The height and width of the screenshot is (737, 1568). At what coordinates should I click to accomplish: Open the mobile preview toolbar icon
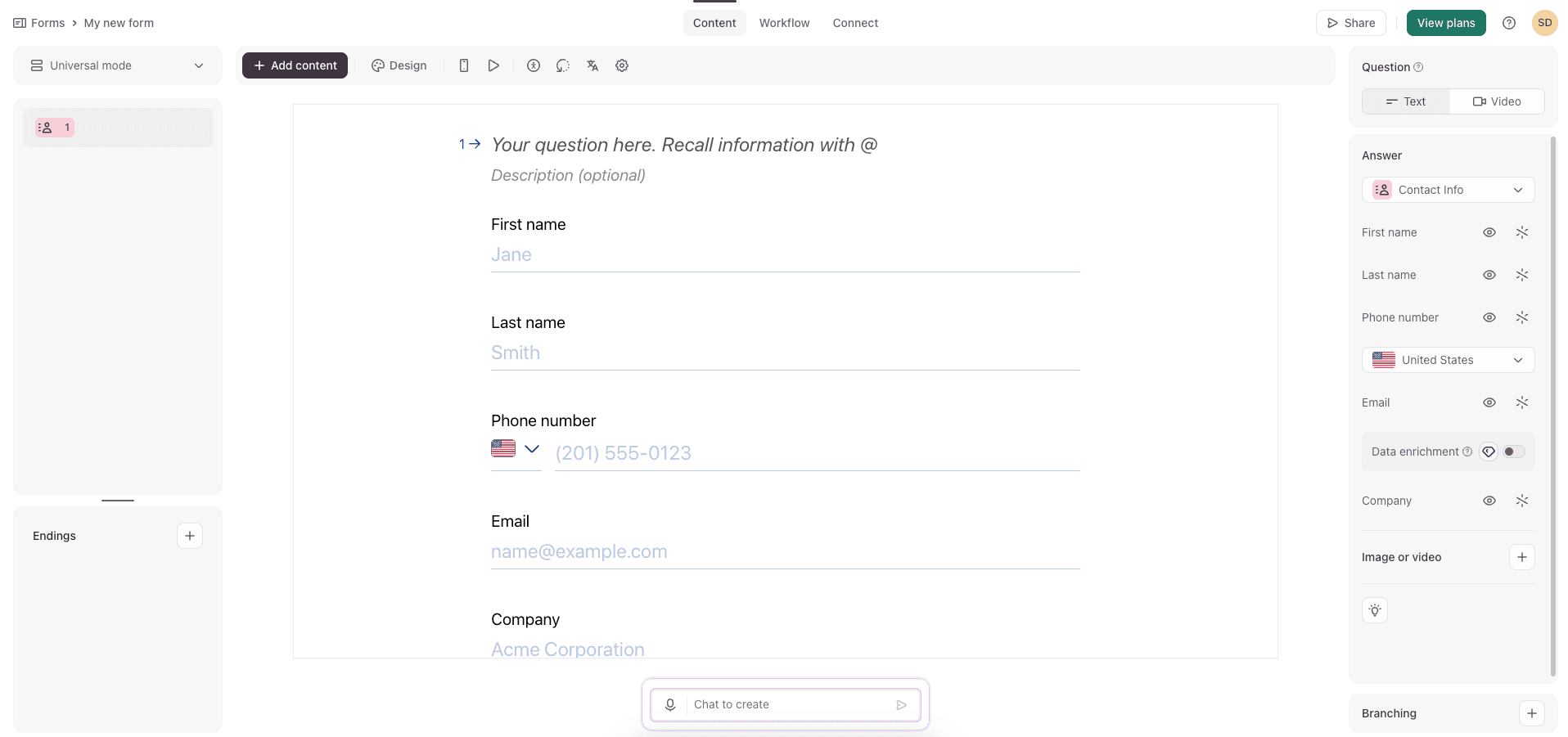(x=464, y=65)
